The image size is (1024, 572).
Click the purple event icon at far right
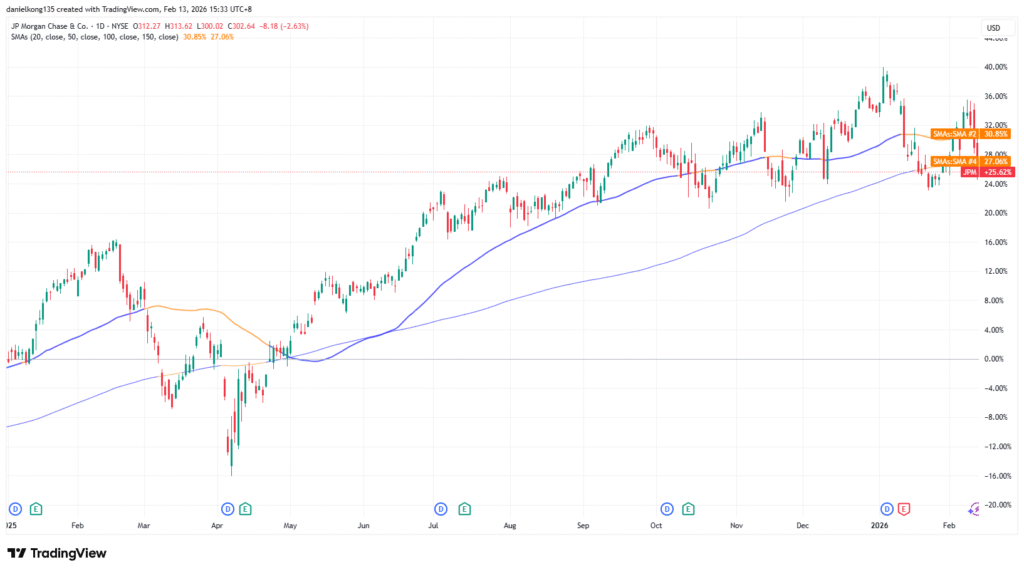(975, 509)
